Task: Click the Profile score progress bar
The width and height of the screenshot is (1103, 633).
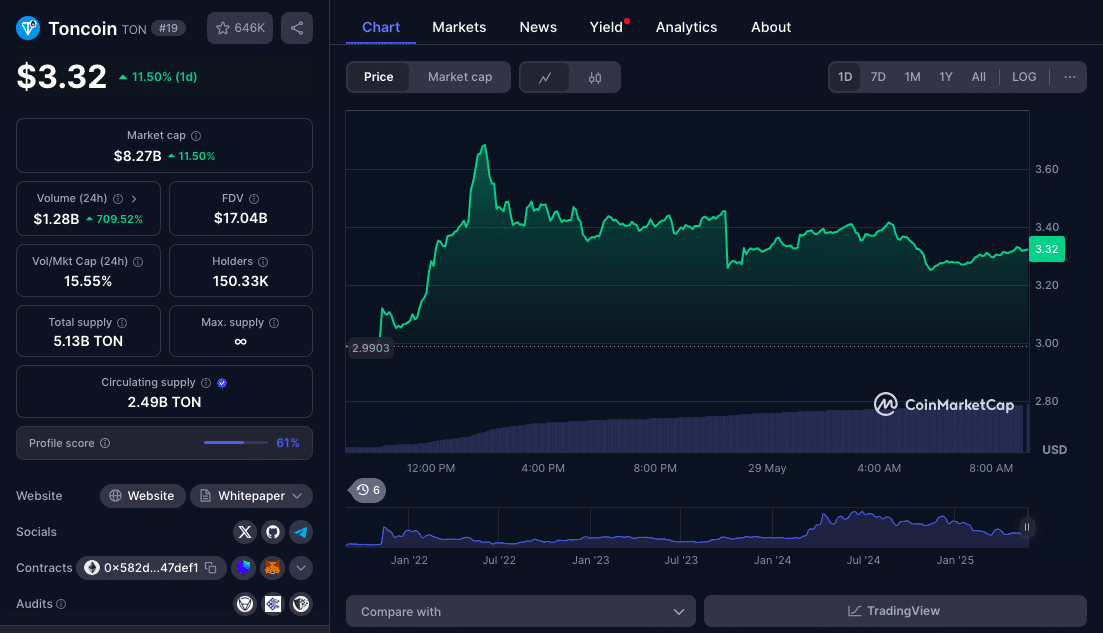Action: point(236,443)
